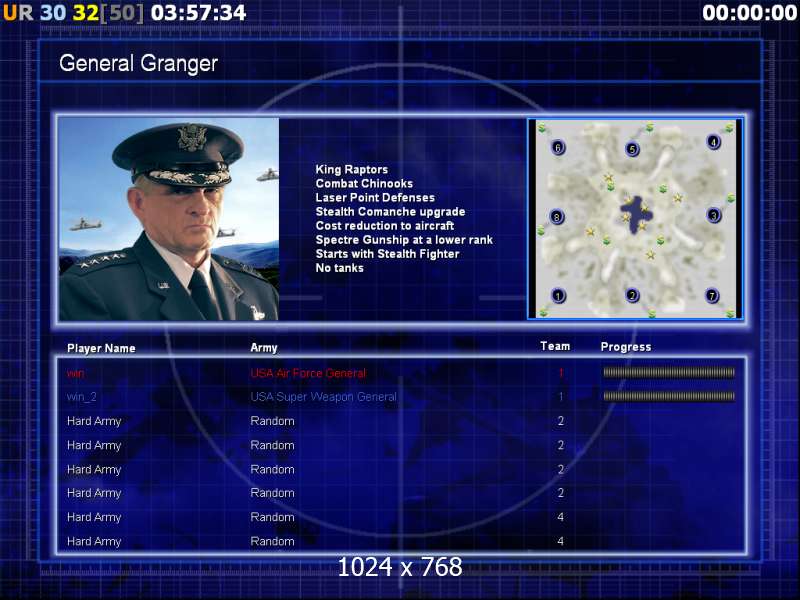
Task: Click start position 6 on the minimap
Action: (x=558, y=147)
